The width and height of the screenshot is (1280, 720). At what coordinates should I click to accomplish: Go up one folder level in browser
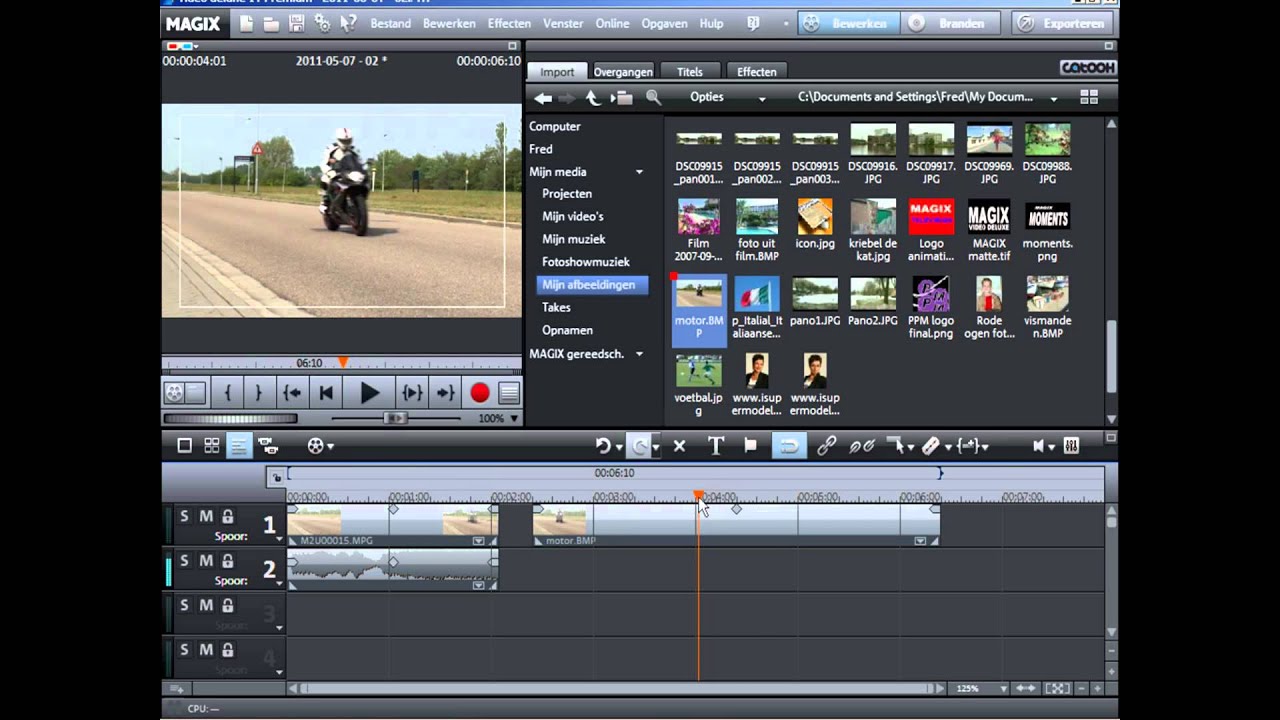click(593, 98)
